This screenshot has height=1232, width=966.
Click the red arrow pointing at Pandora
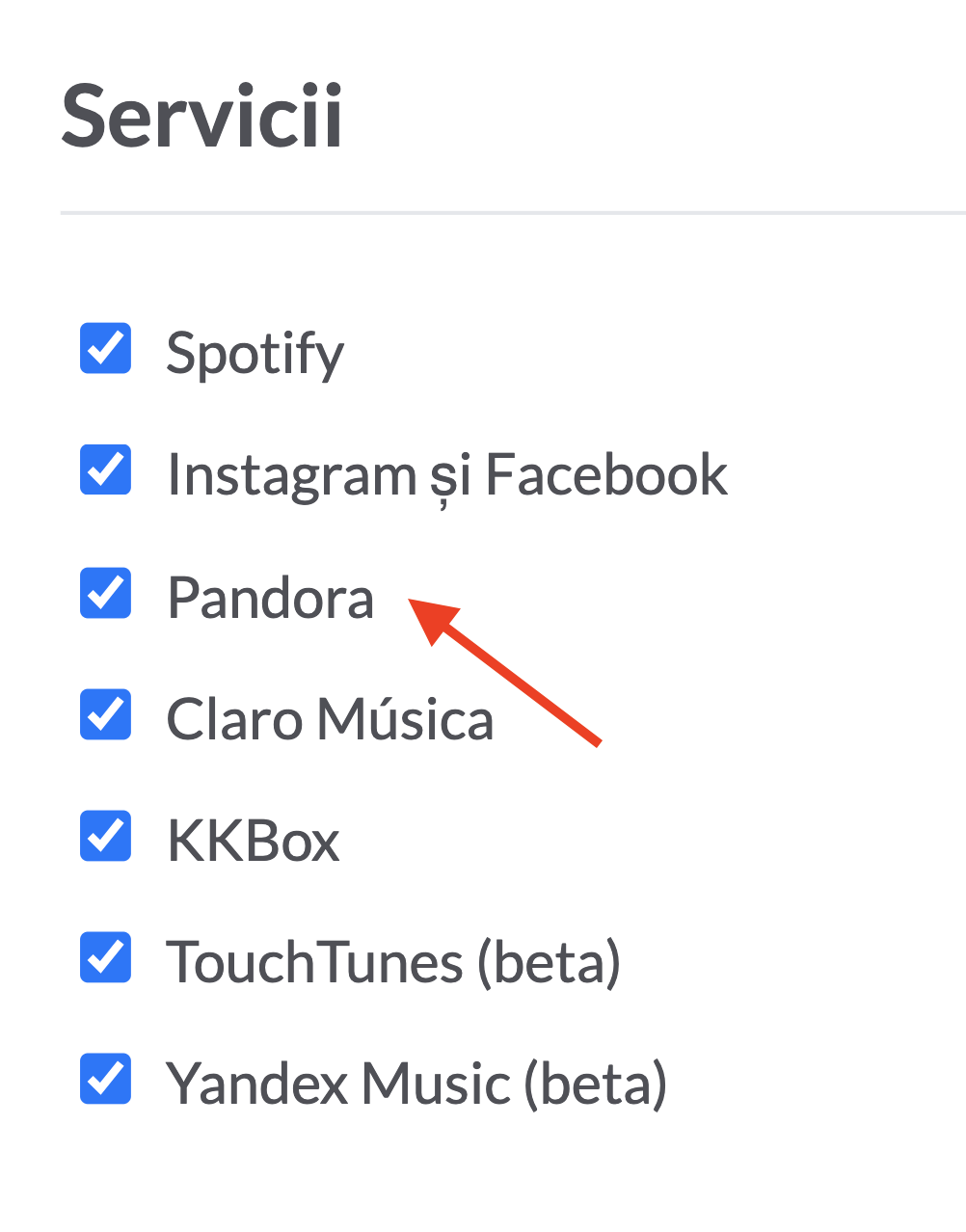coord(504,672)
